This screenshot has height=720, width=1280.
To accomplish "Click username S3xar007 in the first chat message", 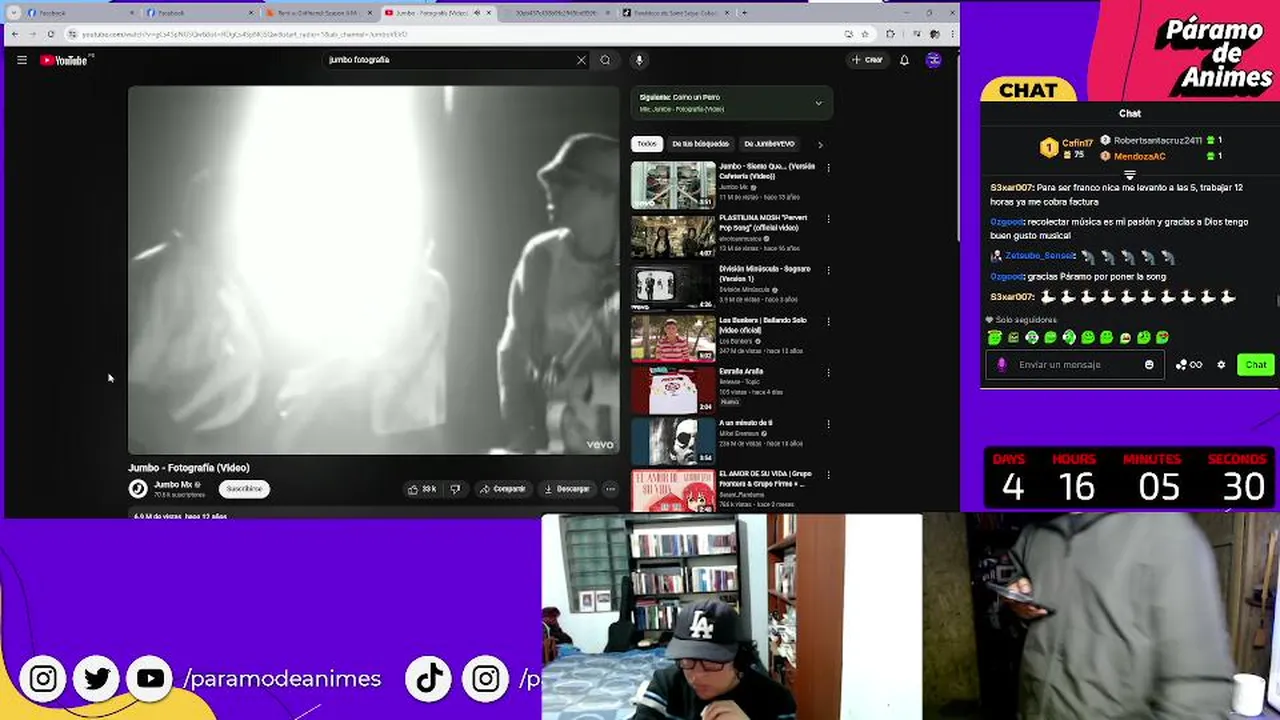I will [x=1011, y=188].
